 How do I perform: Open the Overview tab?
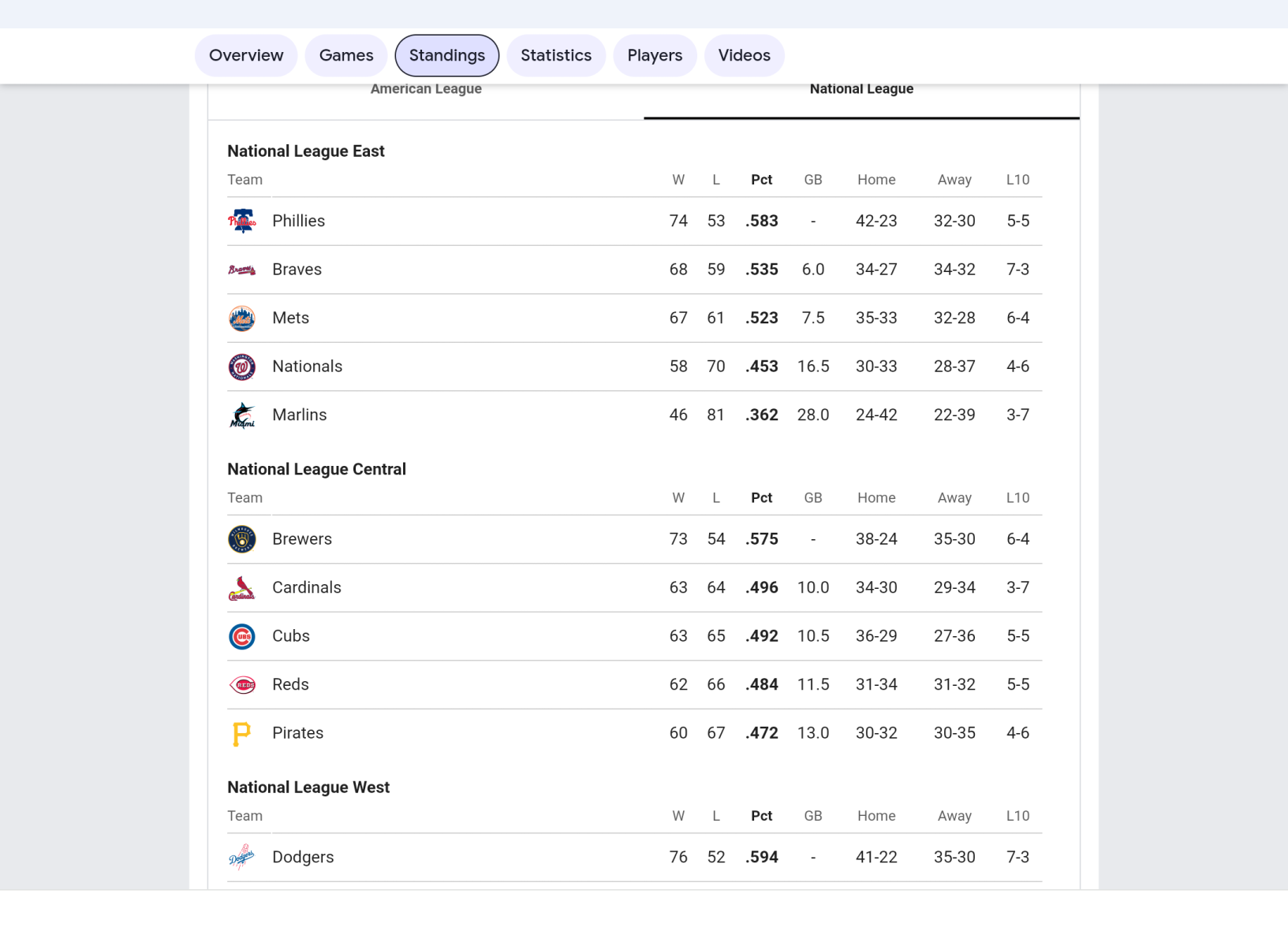coord(246,55)
